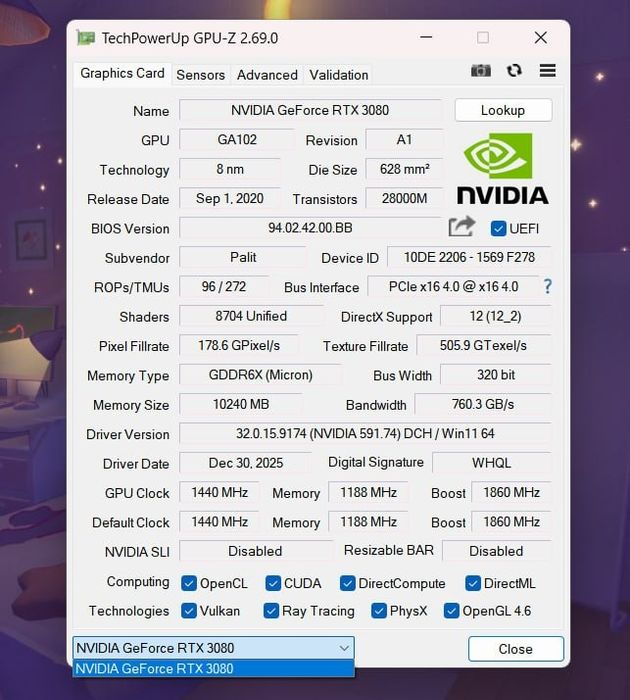Viewport: 630px width, 700px height.
Task: Click the Resizable BAR value Disabled
Action: tap(496, 552)
